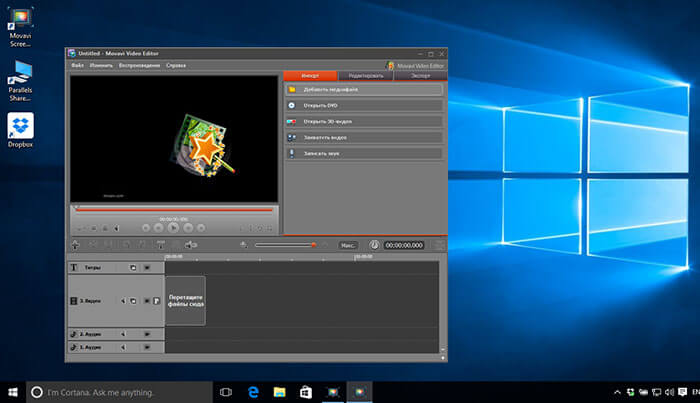
Task: Click the red player seek bar
Action: click(174, 209)
